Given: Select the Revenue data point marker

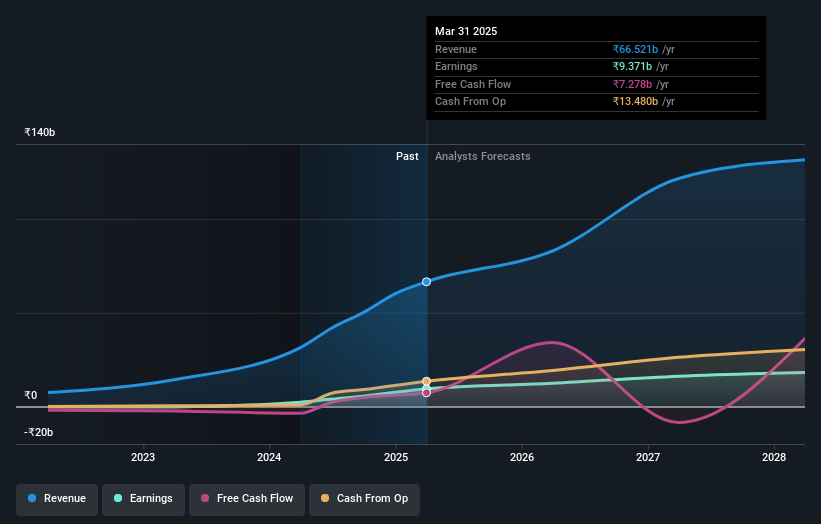Looking at the screenshot, I should [427, 282].
